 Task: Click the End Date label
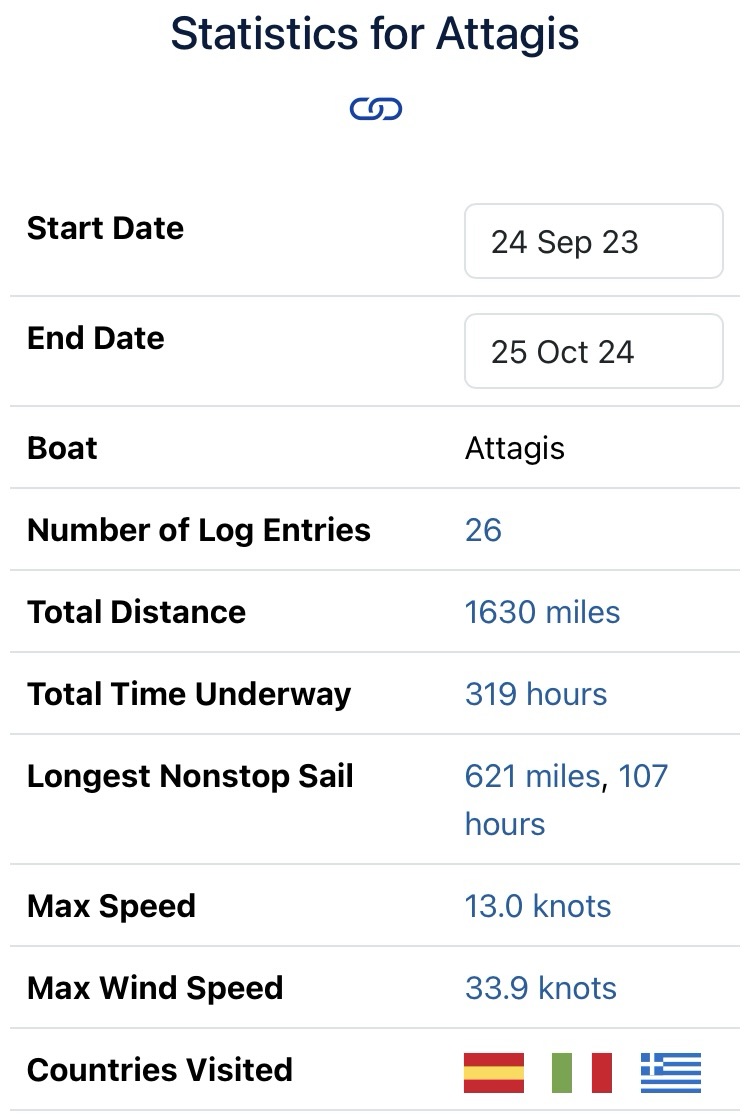[x=96, y=338]
